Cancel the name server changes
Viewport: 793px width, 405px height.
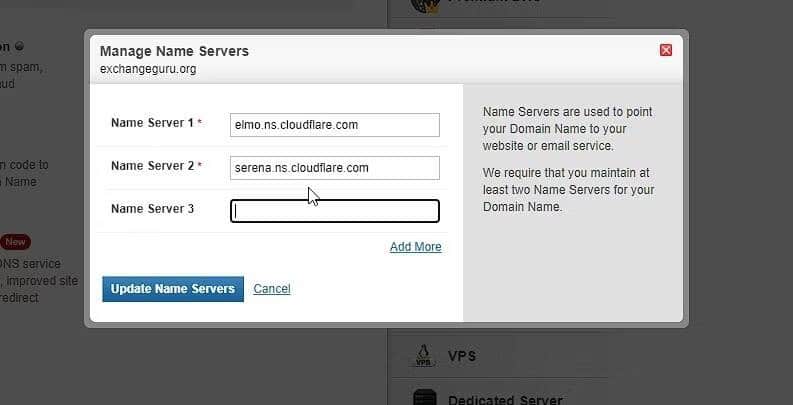pyautogui.click(x=272, y=289)
